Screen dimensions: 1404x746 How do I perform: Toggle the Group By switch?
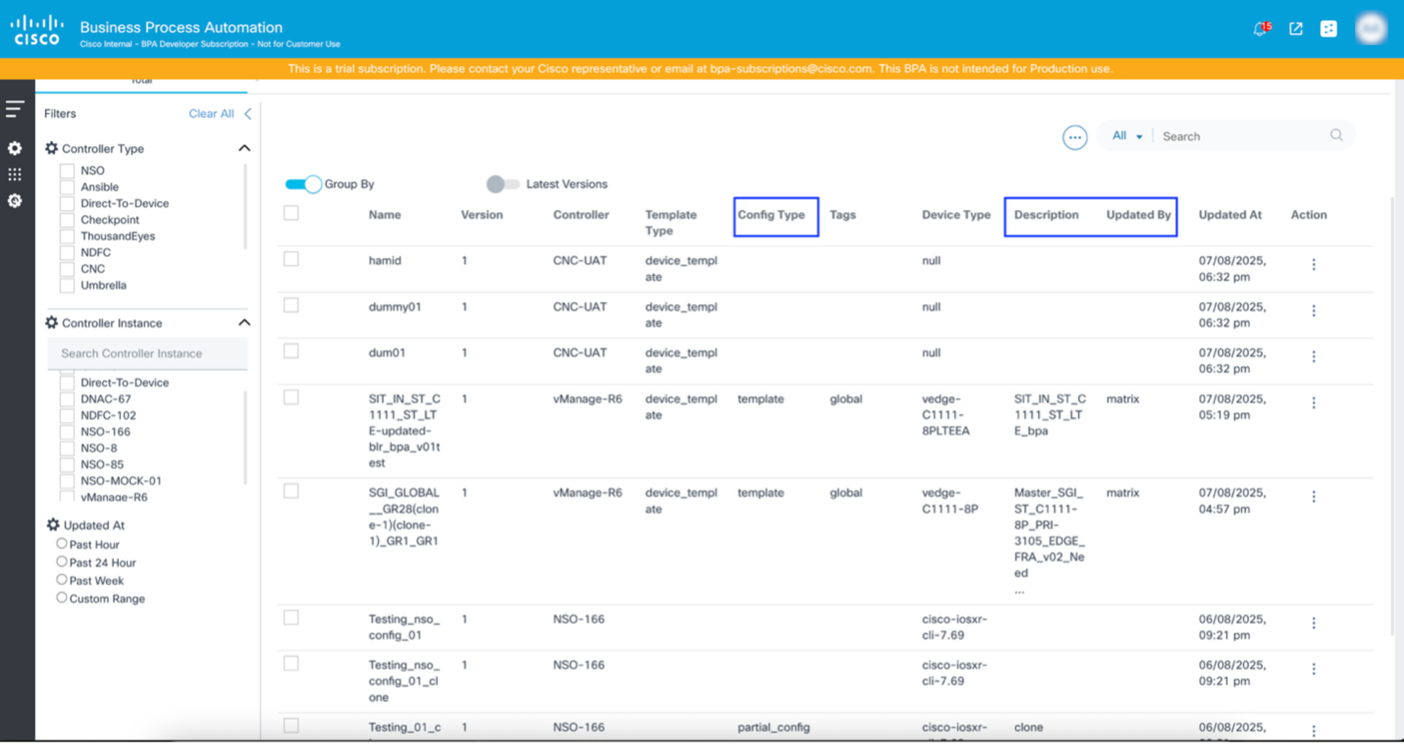[x=303, y=184]
